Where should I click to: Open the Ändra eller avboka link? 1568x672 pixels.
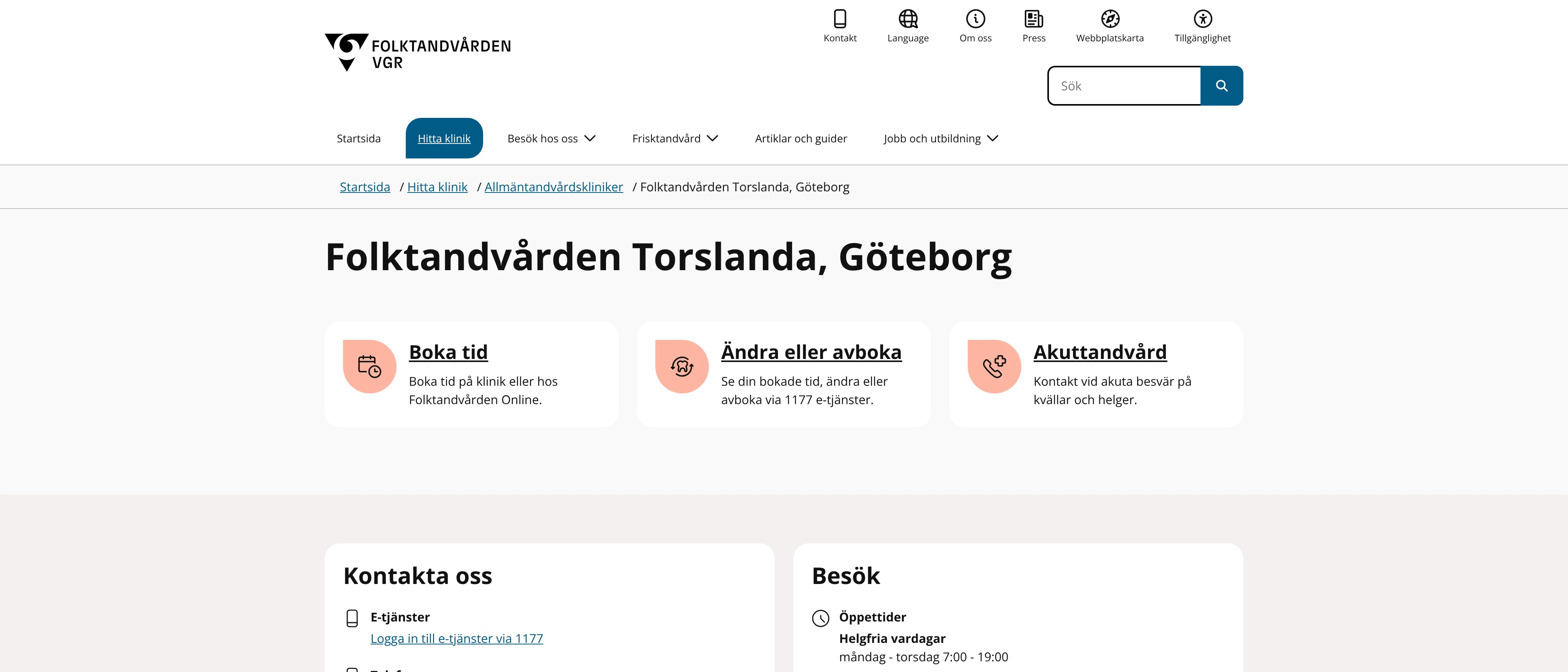pos(812,352)
